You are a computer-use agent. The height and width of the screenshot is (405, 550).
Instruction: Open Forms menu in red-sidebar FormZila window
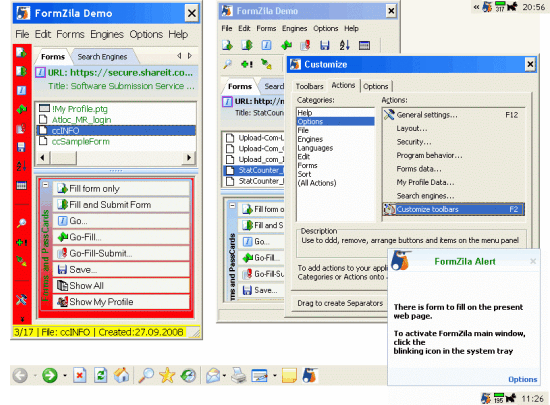(x=70, y=34)
